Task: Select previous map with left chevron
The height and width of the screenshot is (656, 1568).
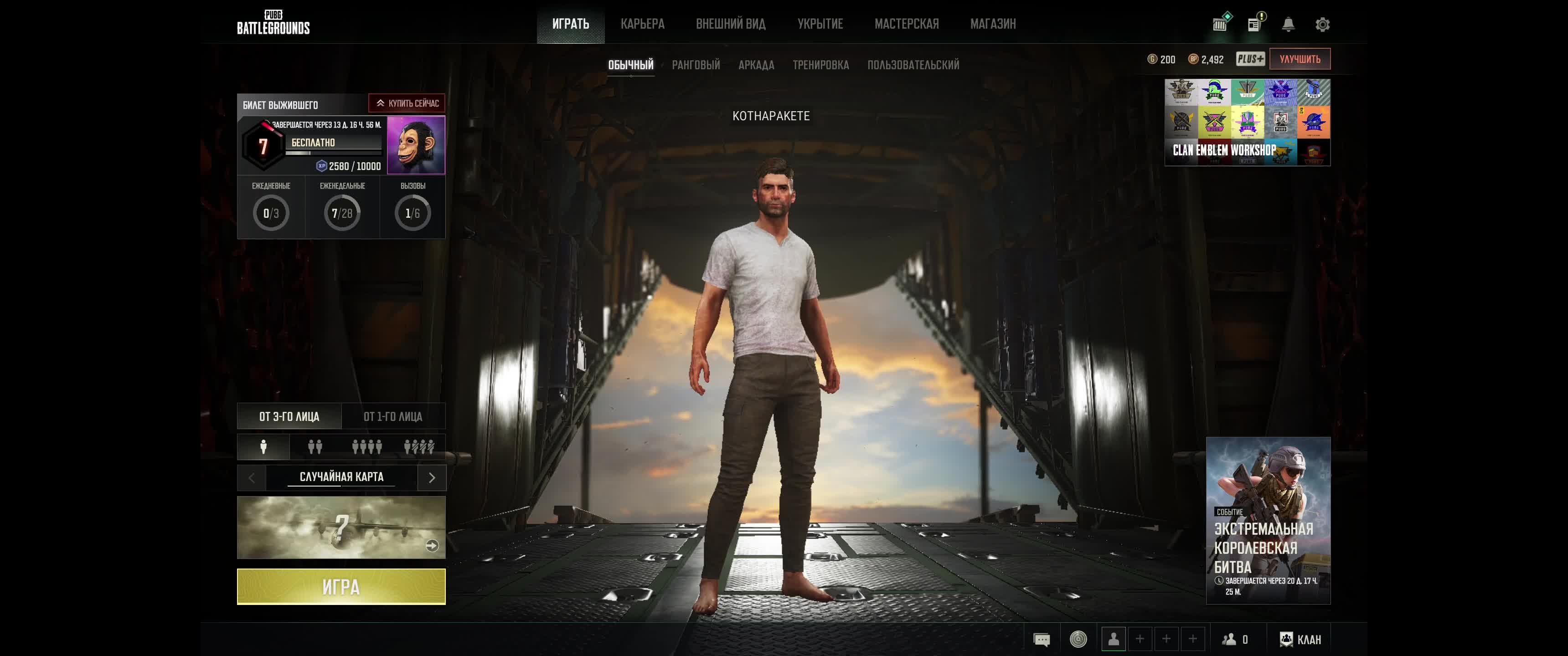Action: 252,478
